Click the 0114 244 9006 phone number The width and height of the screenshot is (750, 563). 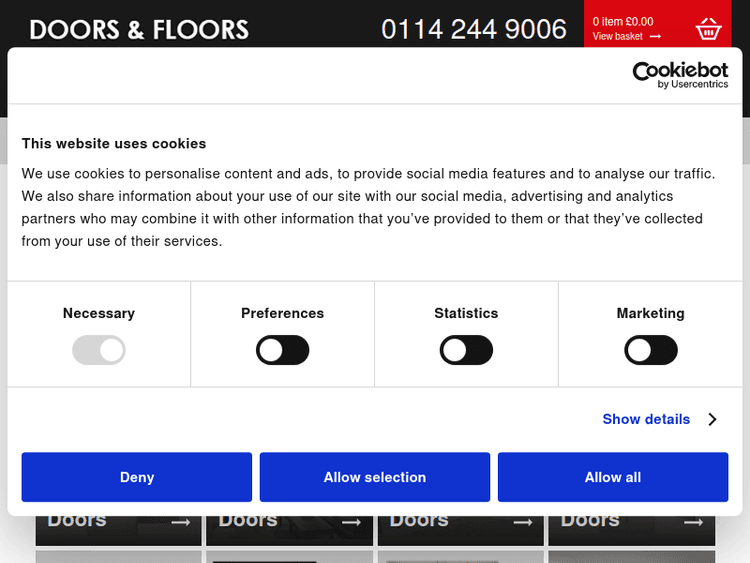click(x=474, y=29)
